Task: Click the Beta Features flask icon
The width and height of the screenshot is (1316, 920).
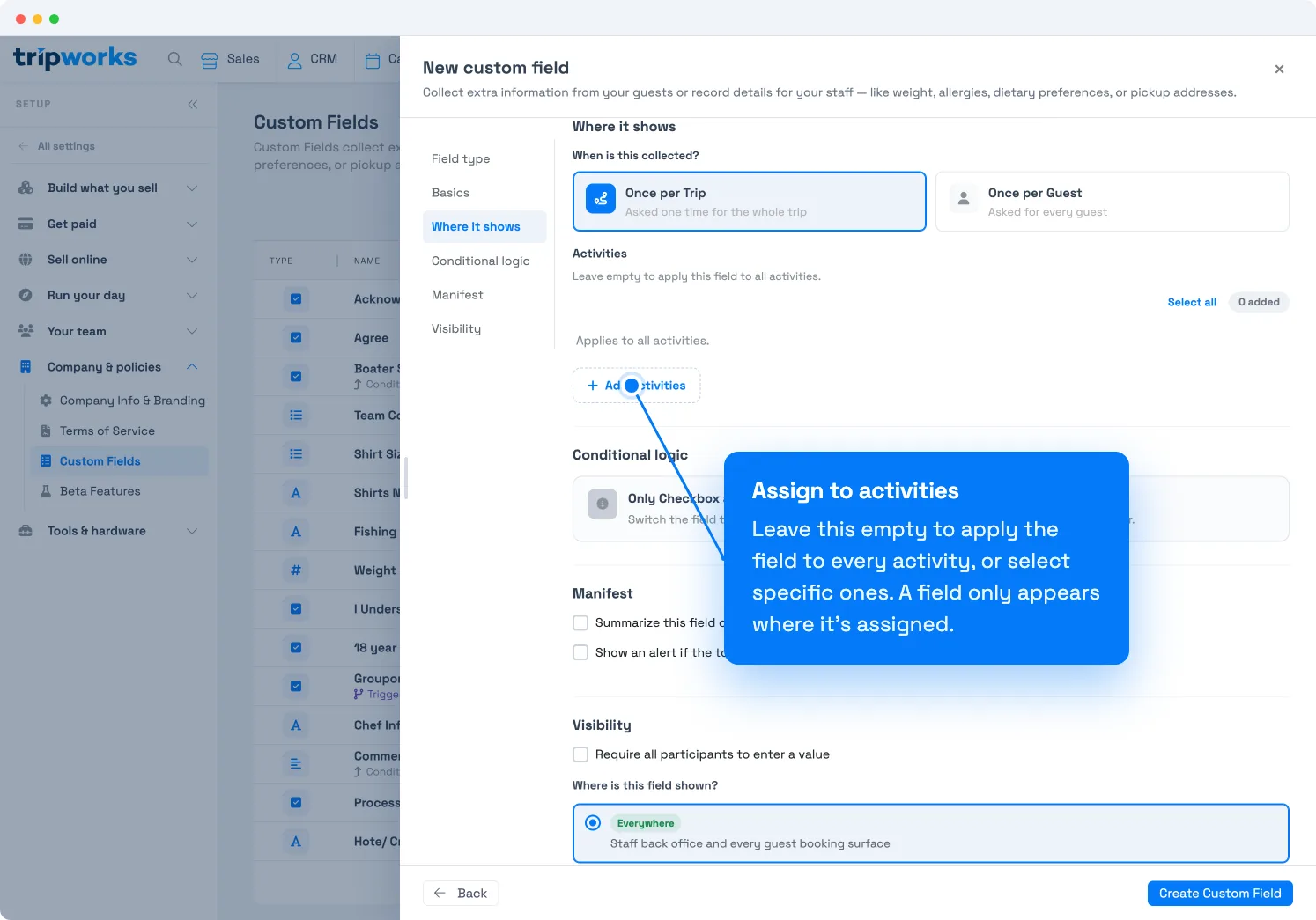Action: click(46, 491)
